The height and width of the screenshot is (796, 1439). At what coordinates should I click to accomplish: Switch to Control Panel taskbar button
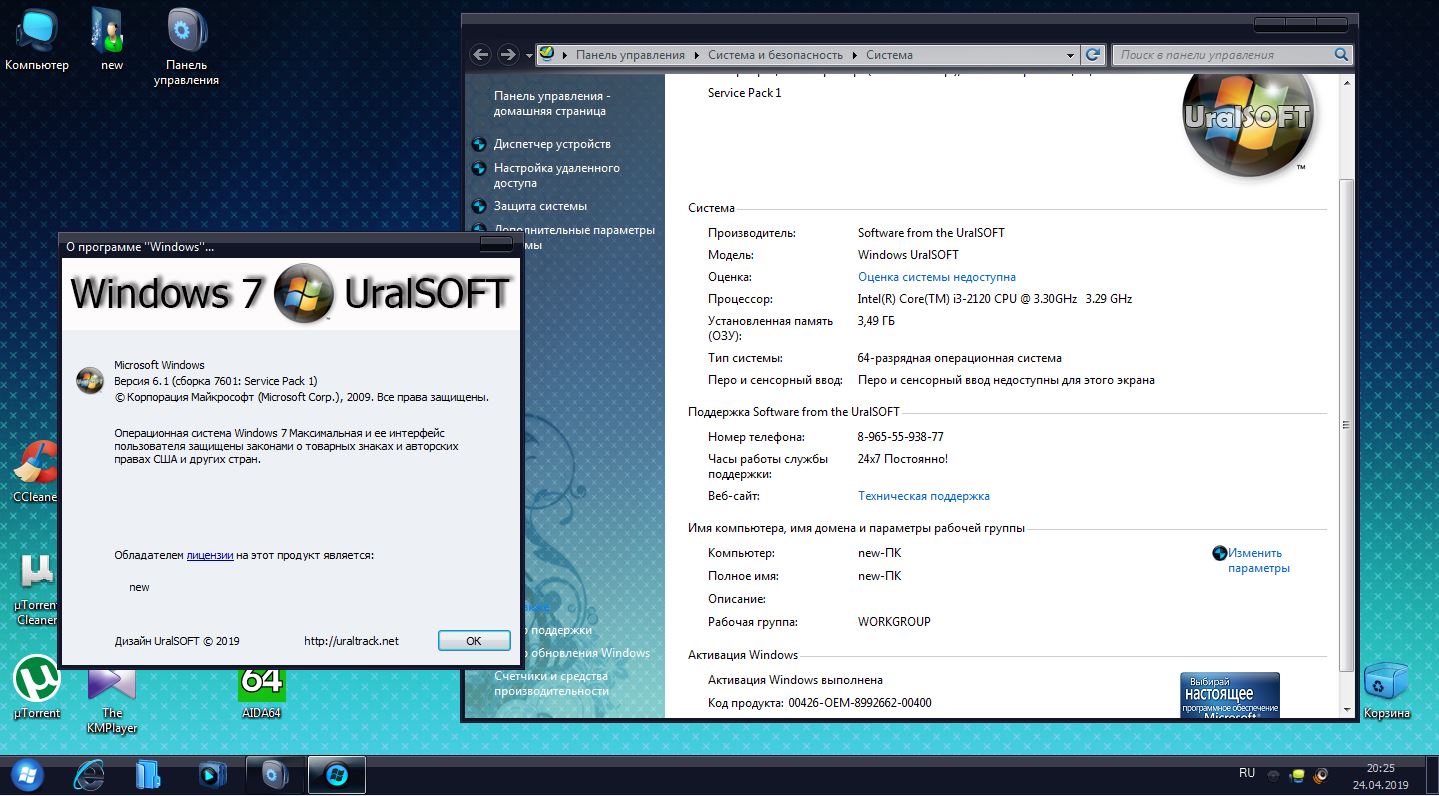pyautogui.click(x=275, y=775)
